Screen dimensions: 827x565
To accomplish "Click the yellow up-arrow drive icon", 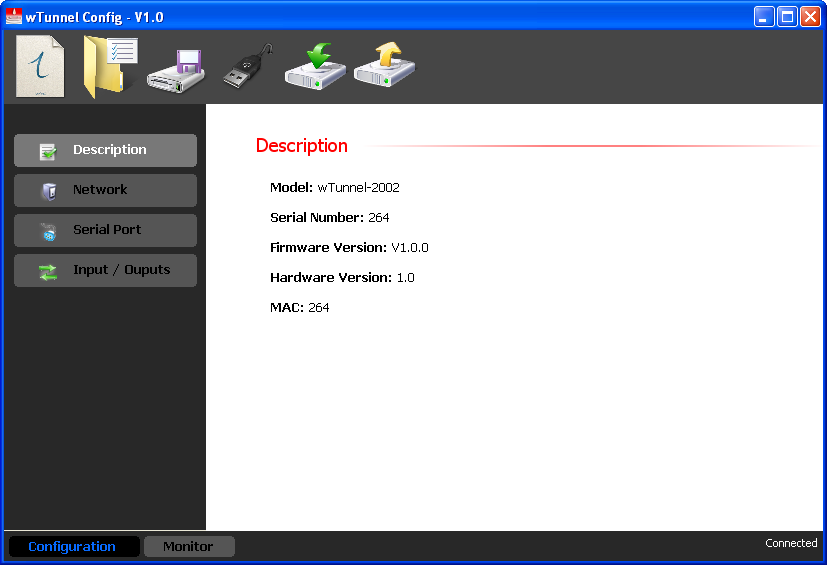I will click(384, 67).
